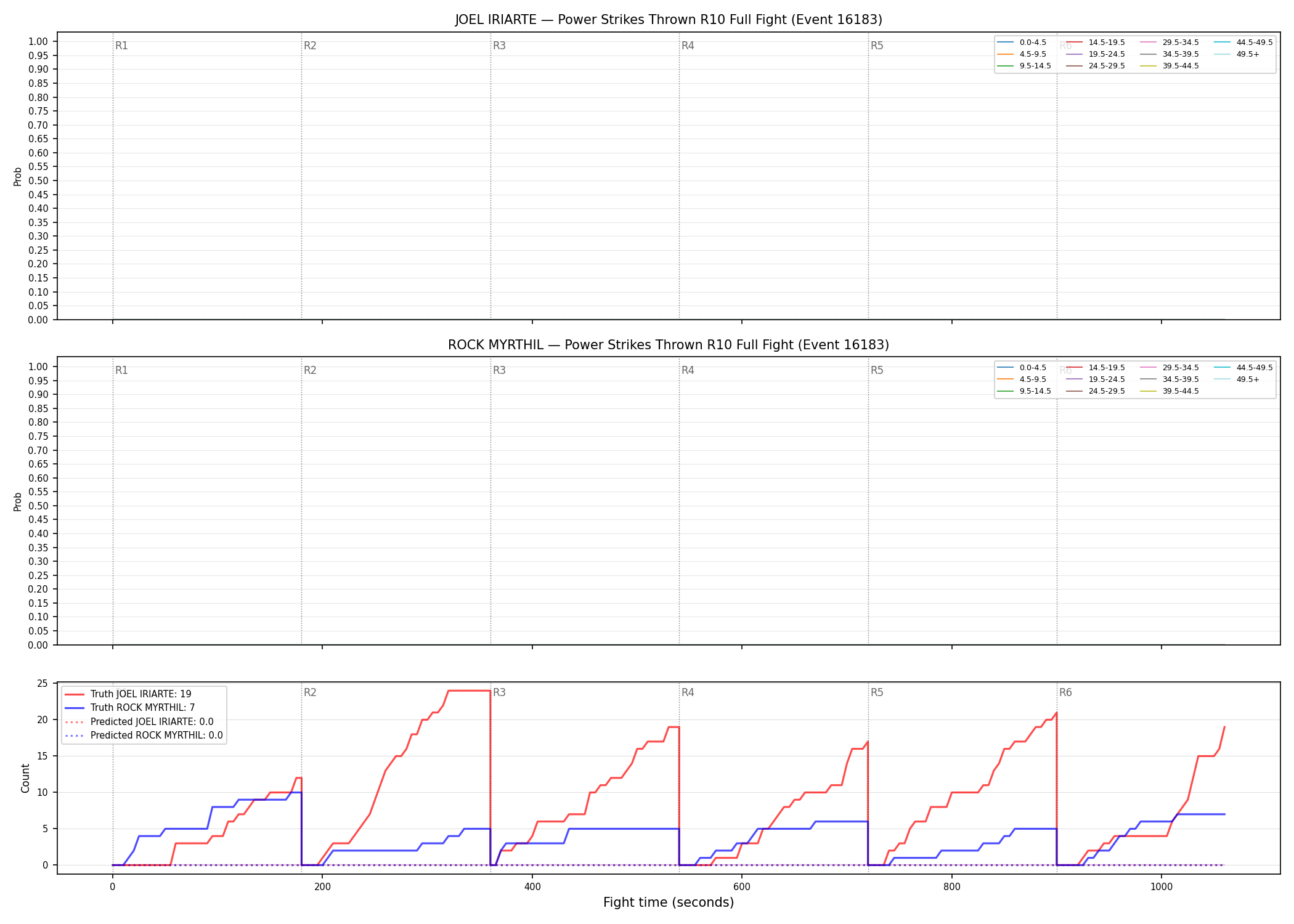
Task: Click the '600' tick on the fight time axis
Action: 742,887
